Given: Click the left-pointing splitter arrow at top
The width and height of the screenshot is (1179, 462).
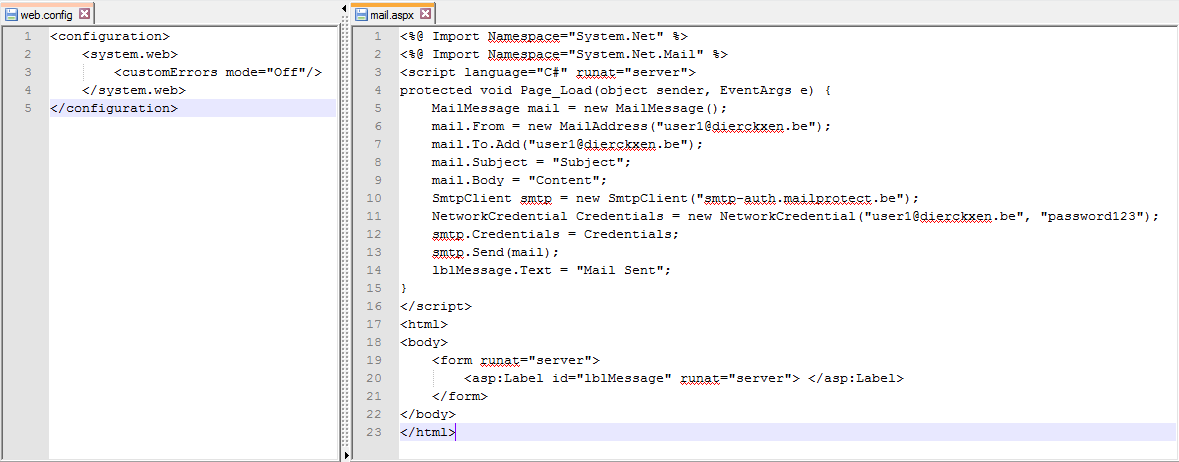Looking at the screenshot, I should click(345, 8).
